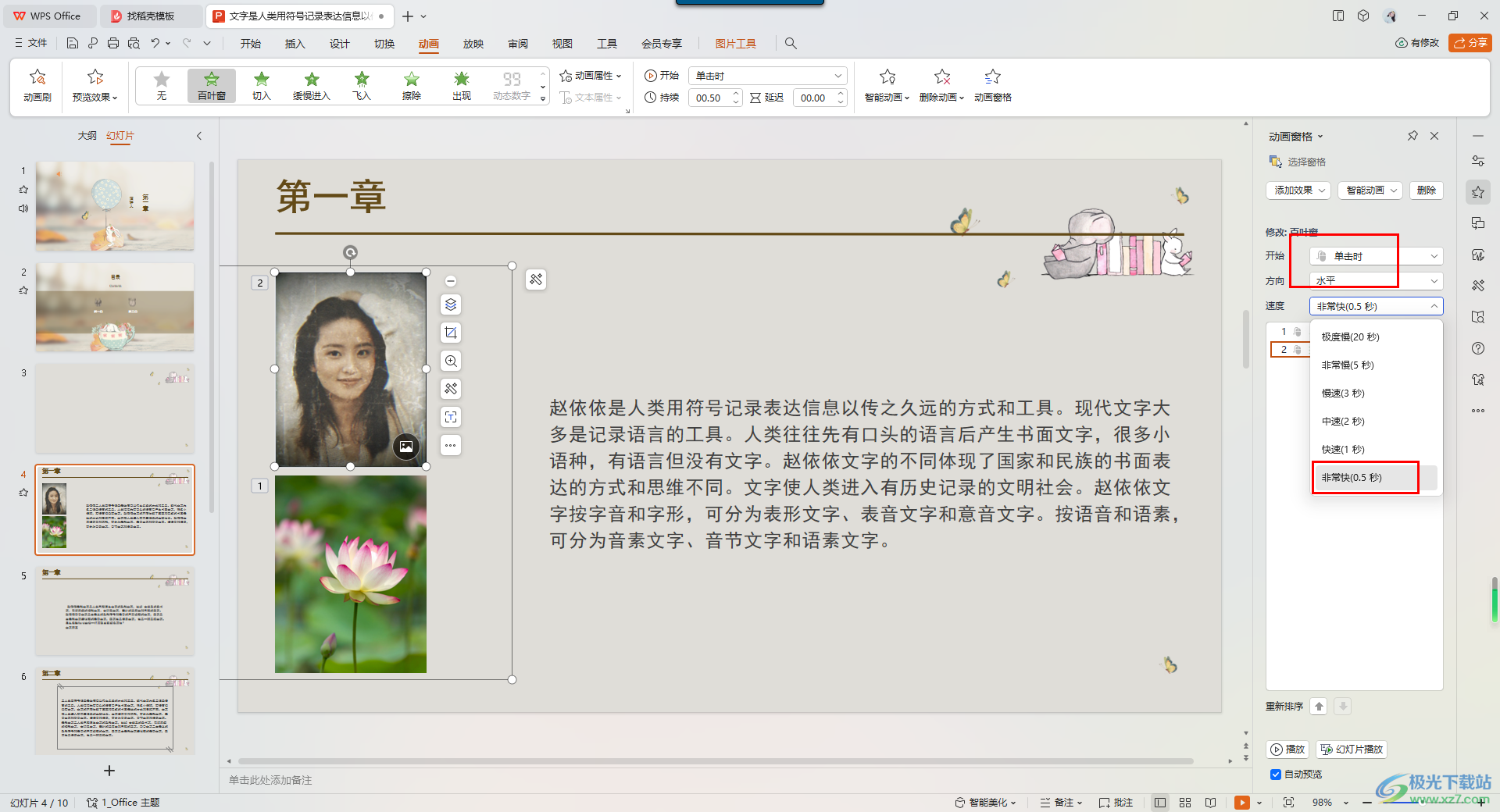1500x812 pixels.
Task: Open the 动画属性 dropdown
Action: (591, 76)
